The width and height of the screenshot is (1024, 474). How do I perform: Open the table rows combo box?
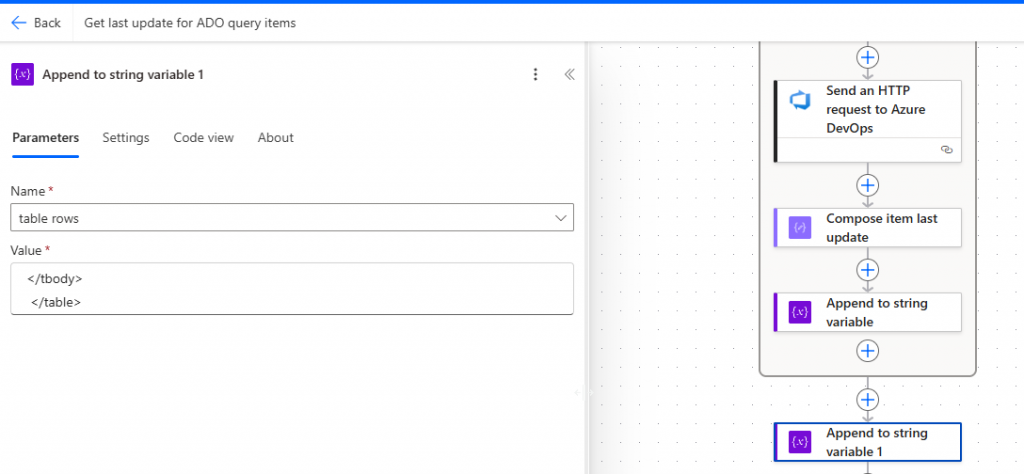280,218
